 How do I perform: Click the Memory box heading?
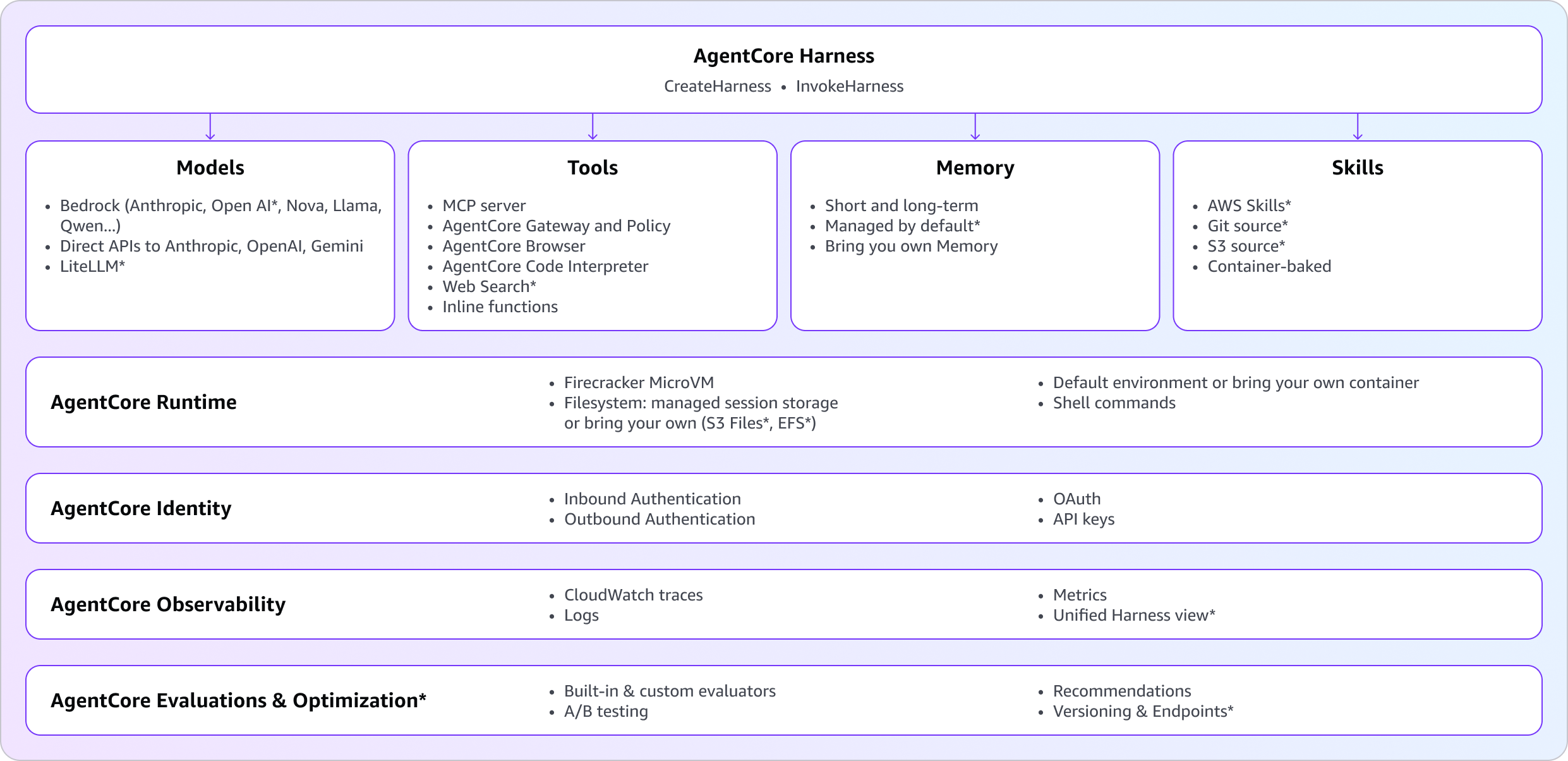[x=975, y=167]
